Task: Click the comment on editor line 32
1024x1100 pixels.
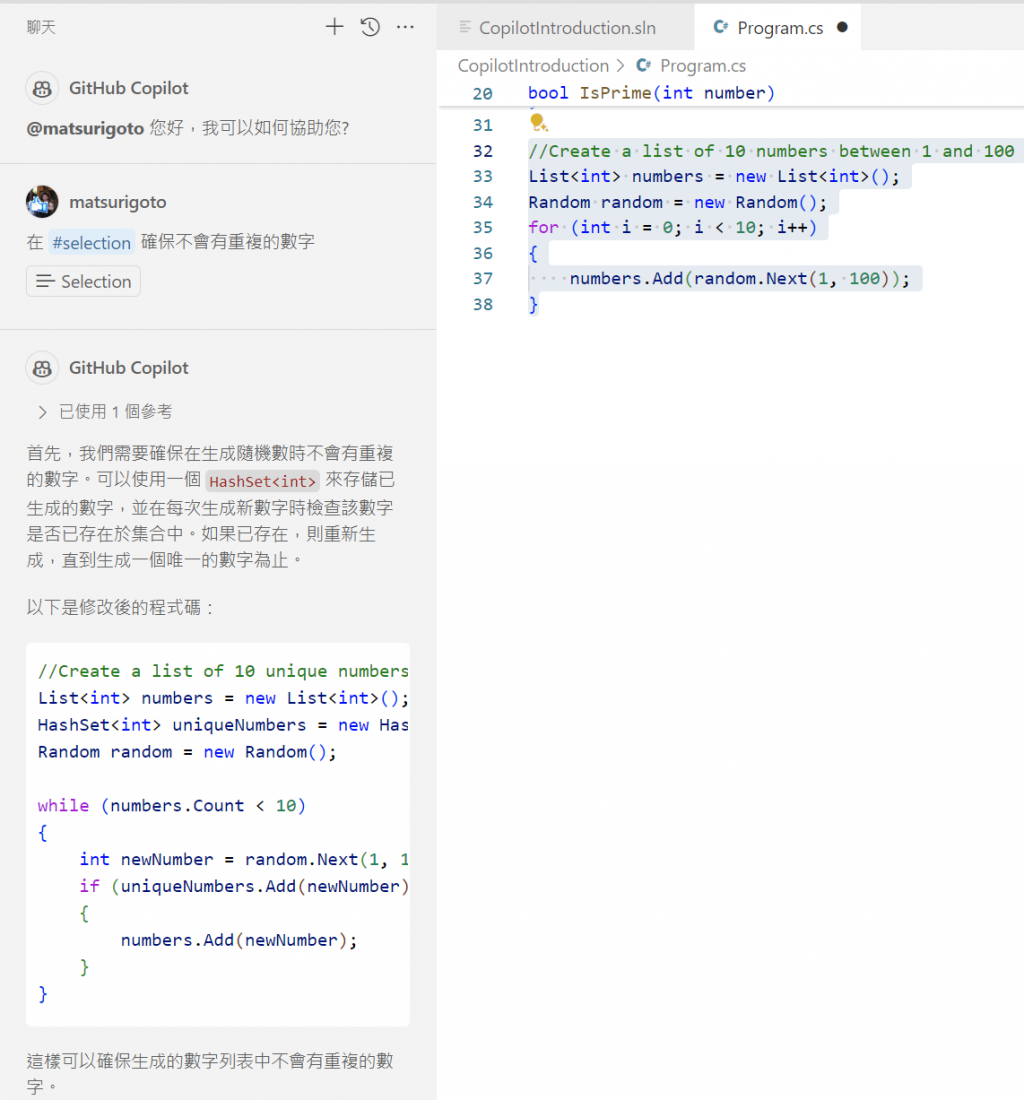Action: click(771, 151)
